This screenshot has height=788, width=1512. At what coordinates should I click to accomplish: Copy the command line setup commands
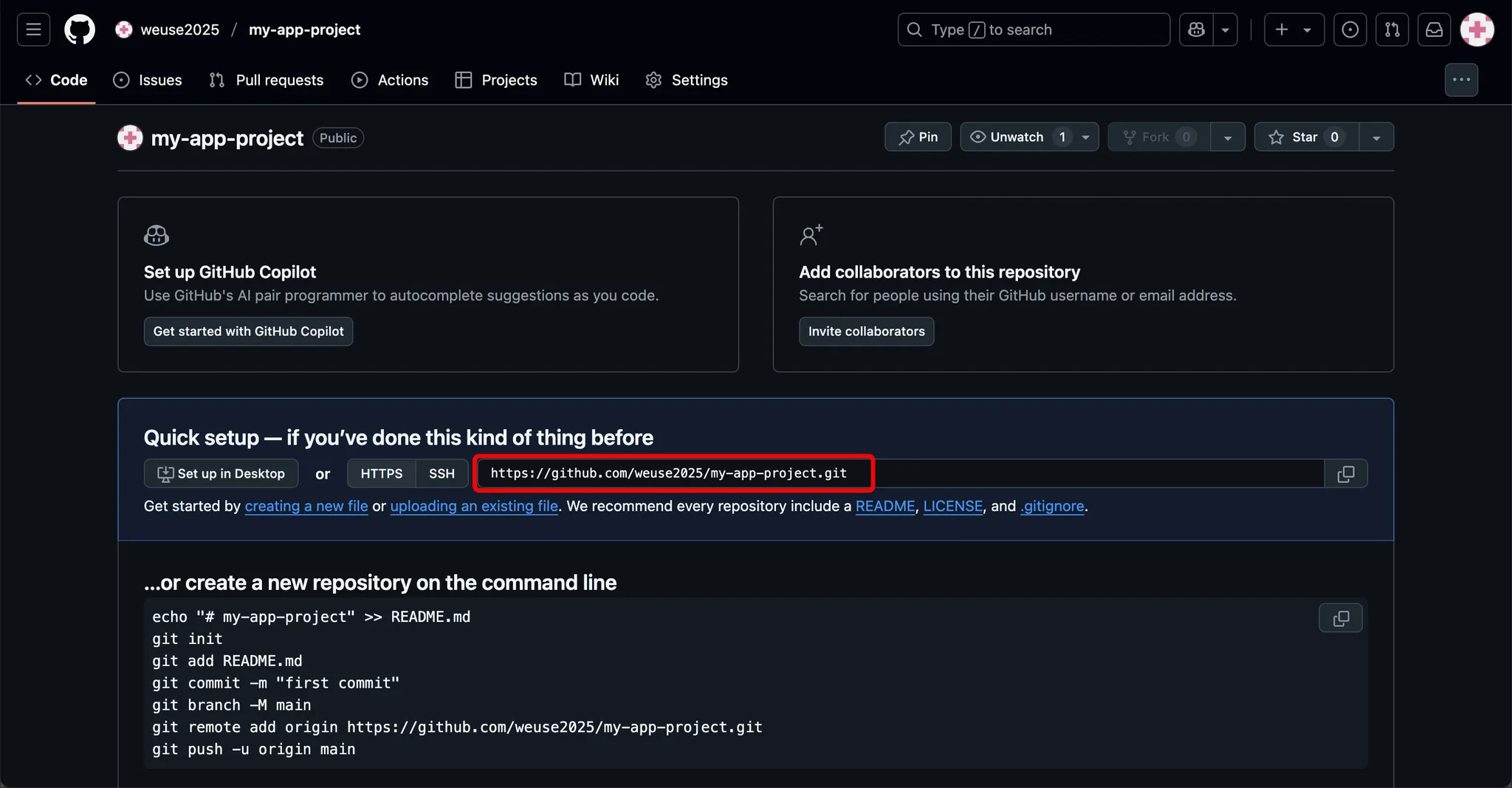click(1341, 618)
